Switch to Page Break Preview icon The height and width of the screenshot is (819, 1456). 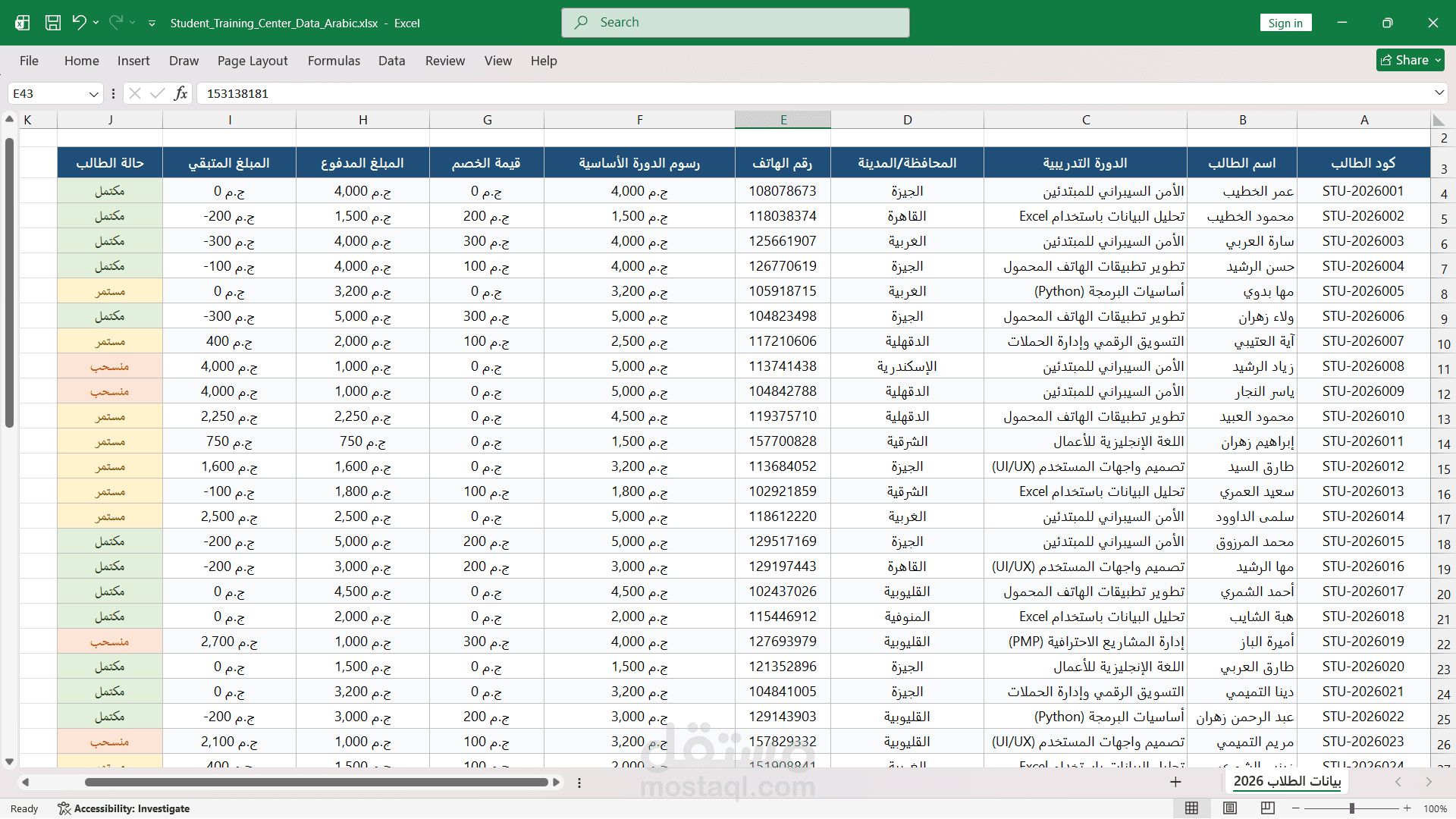(1268, 808)
